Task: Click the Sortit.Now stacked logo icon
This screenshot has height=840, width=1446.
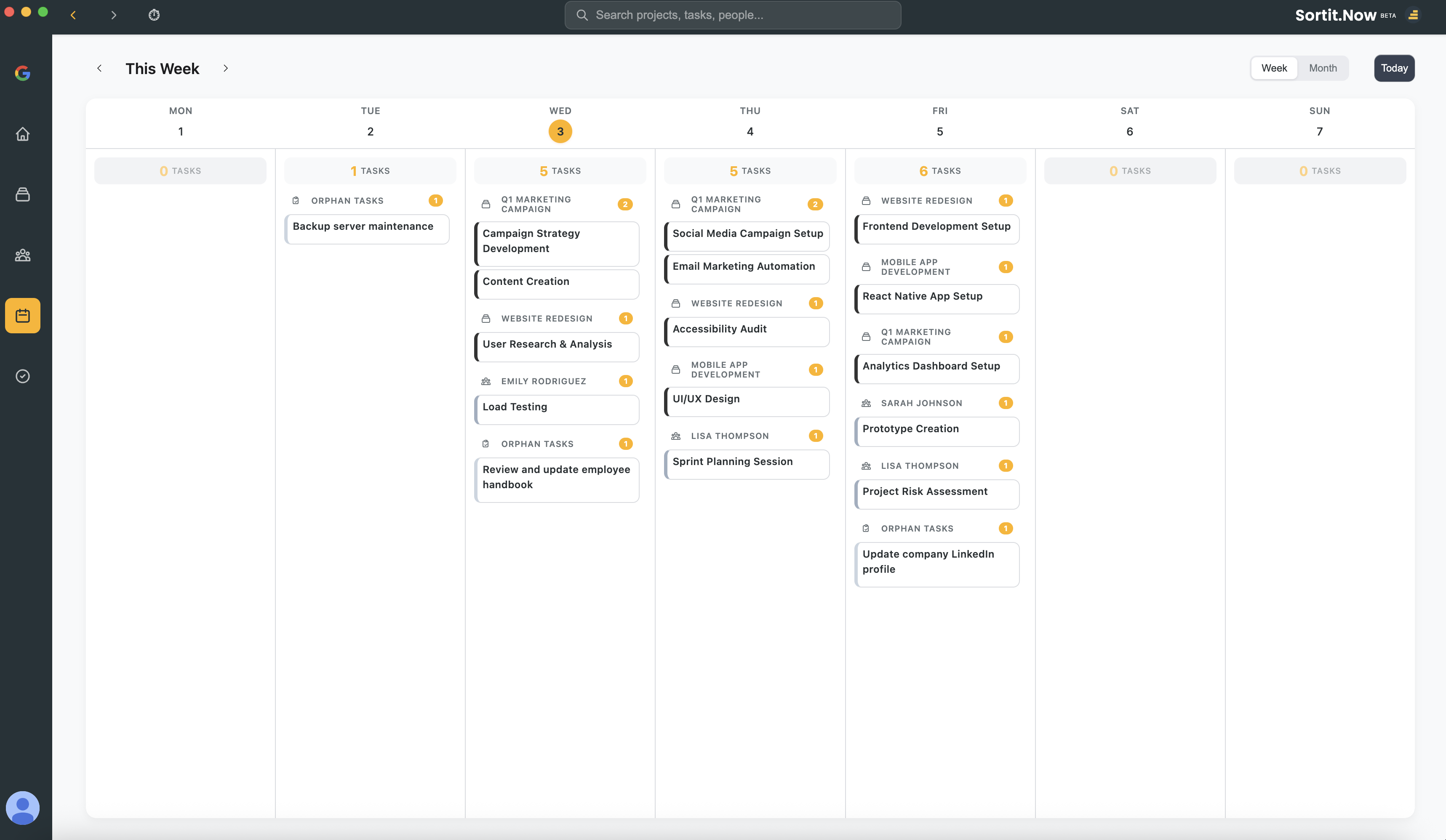Action: click(x=1413, y=15)
